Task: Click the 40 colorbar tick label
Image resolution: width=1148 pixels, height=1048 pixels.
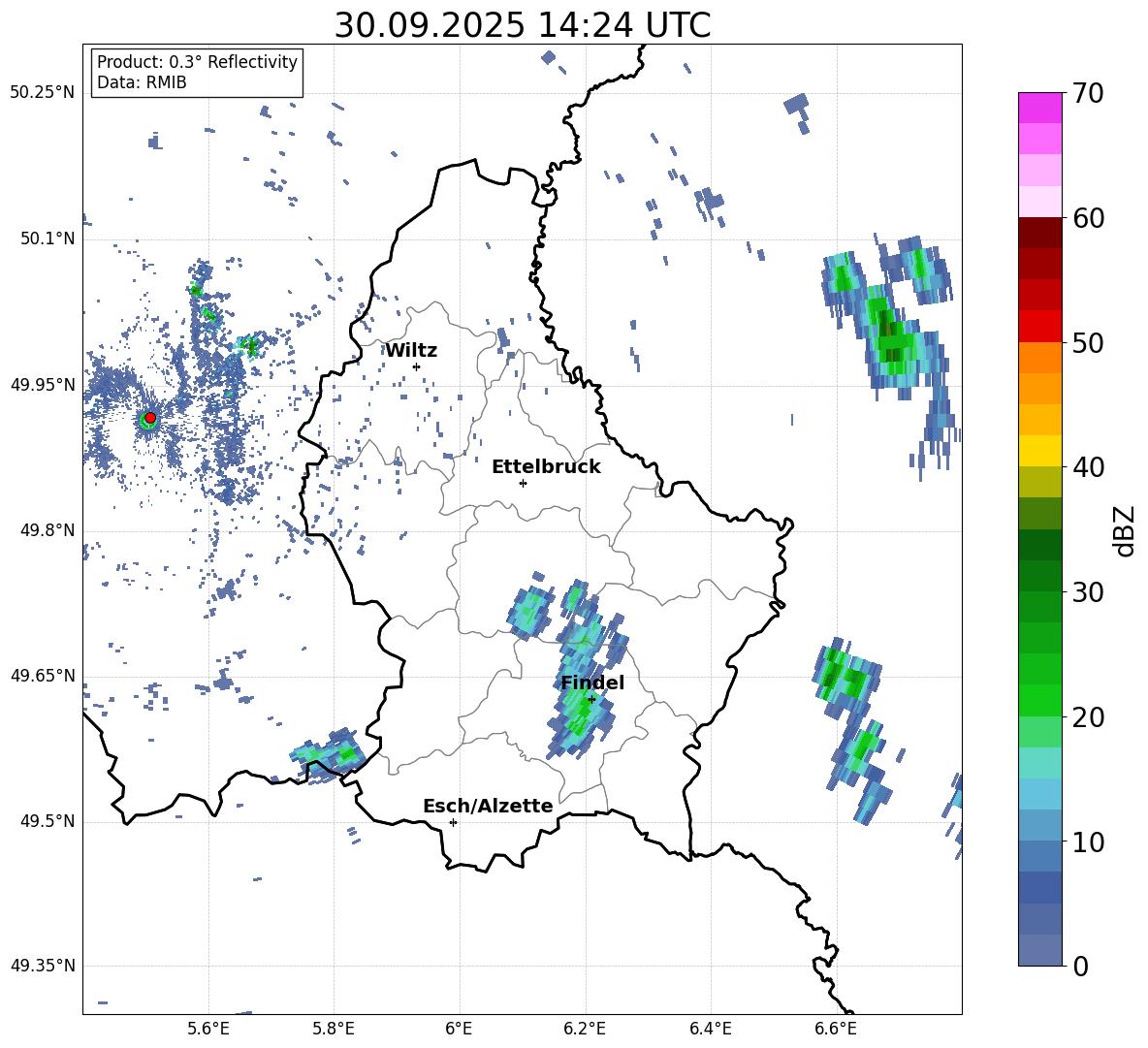Action: tap(1088, 467)
